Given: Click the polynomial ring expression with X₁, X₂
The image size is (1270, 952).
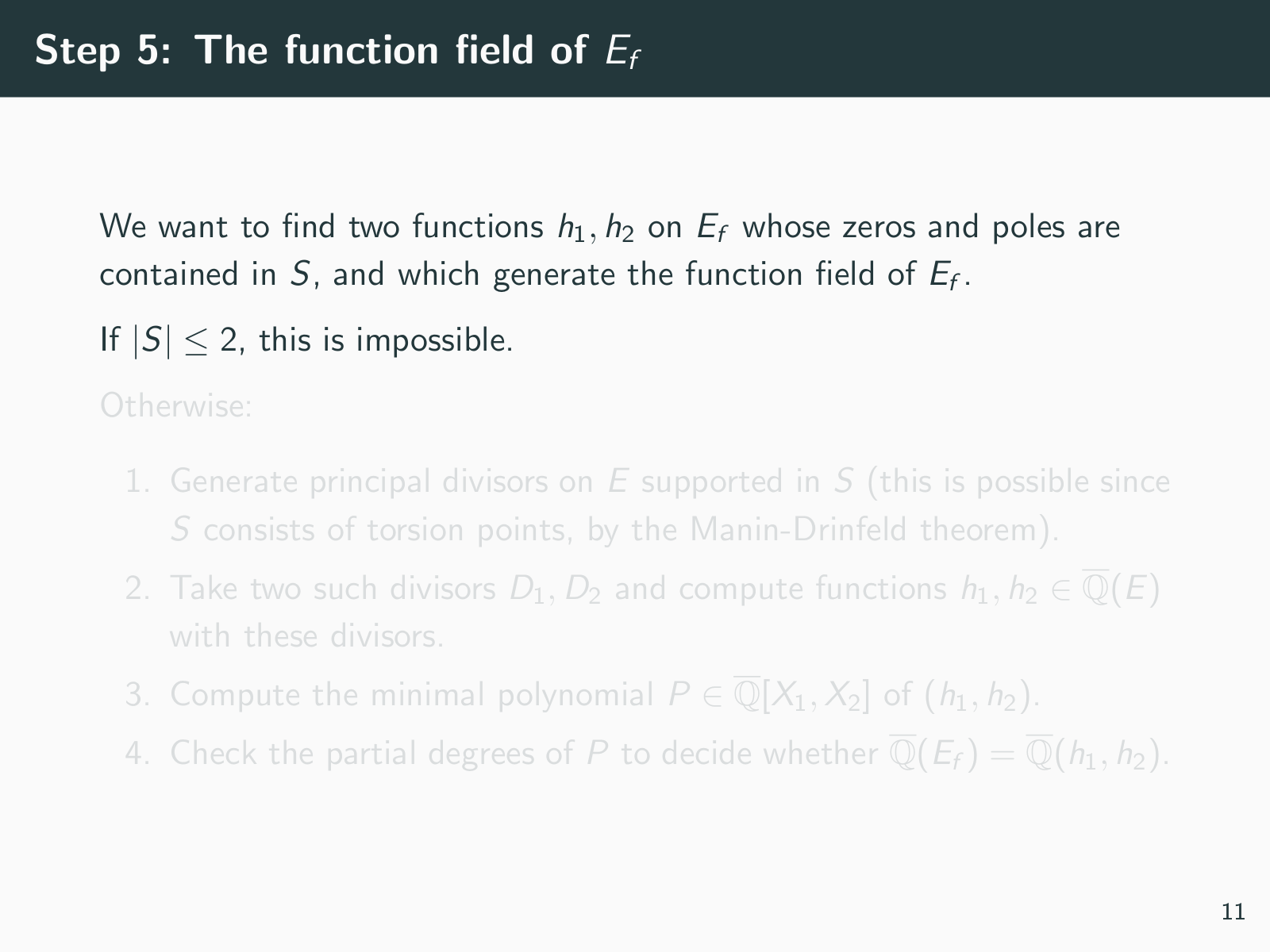Looking at the screenshot, I should 802,695.
